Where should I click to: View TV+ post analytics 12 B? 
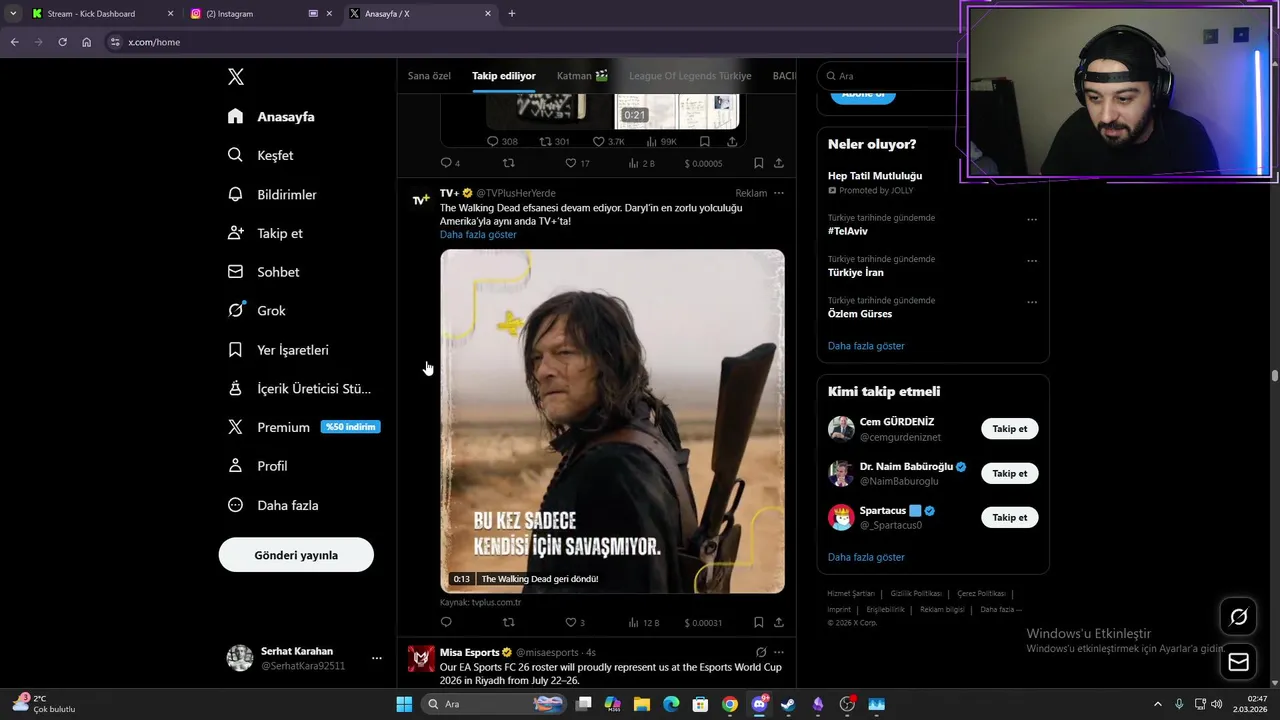pos(643,622)
